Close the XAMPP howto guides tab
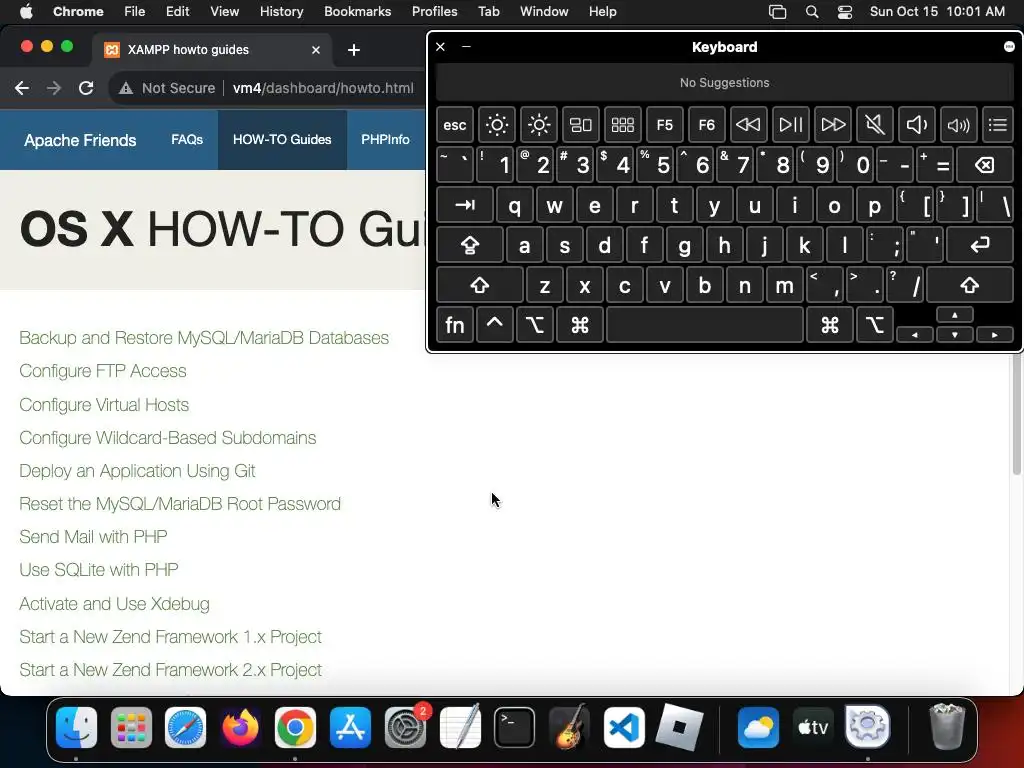Screen dimensions: 1024x768 pyautogui.click(x=316, y=50)
